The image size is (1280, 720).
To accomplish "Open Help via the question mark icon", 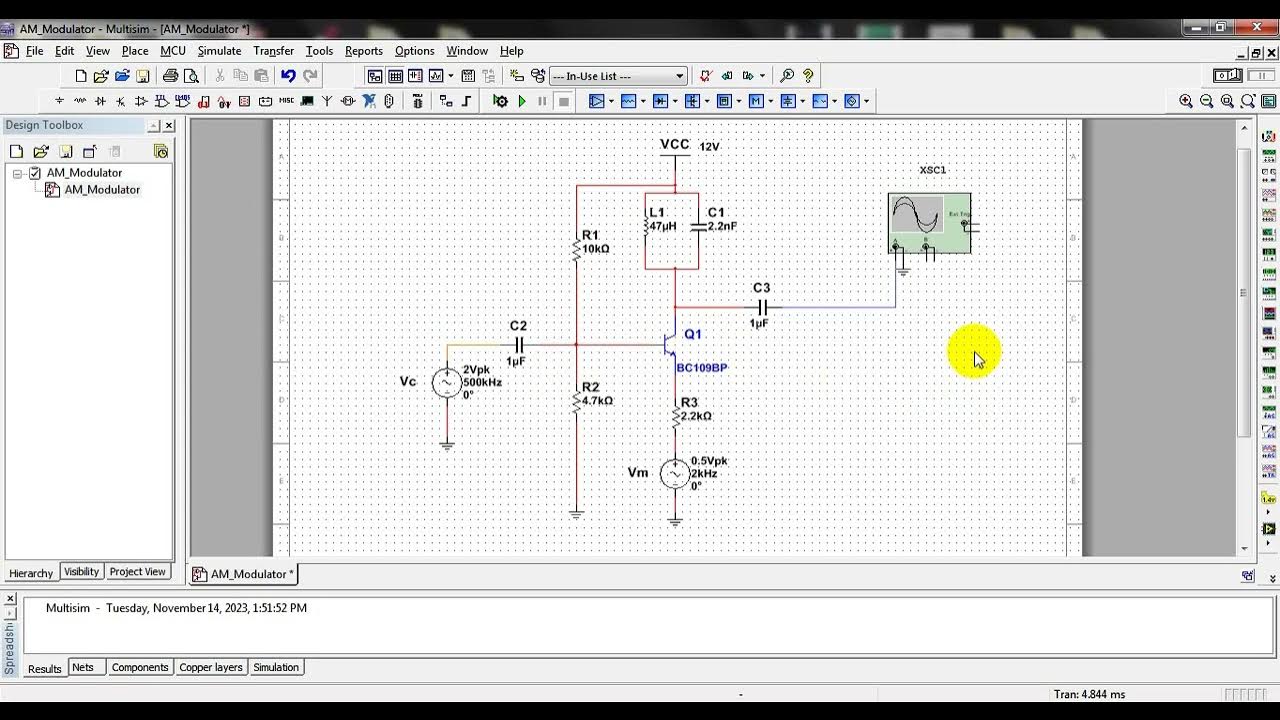I will 808,75.
